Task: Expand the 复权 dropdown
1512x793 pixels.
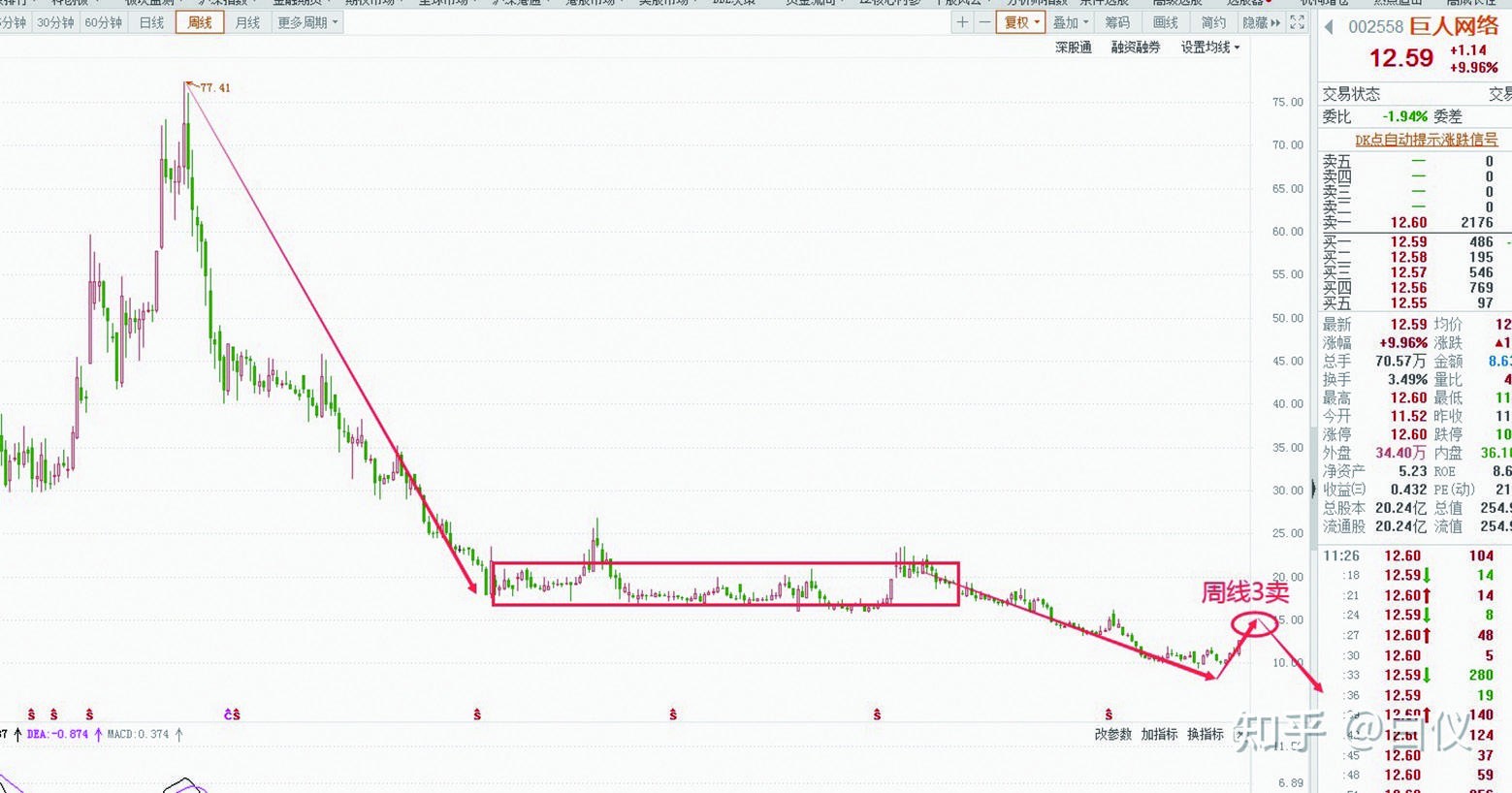Action: pyautogui.click(x=1021, y=22)
